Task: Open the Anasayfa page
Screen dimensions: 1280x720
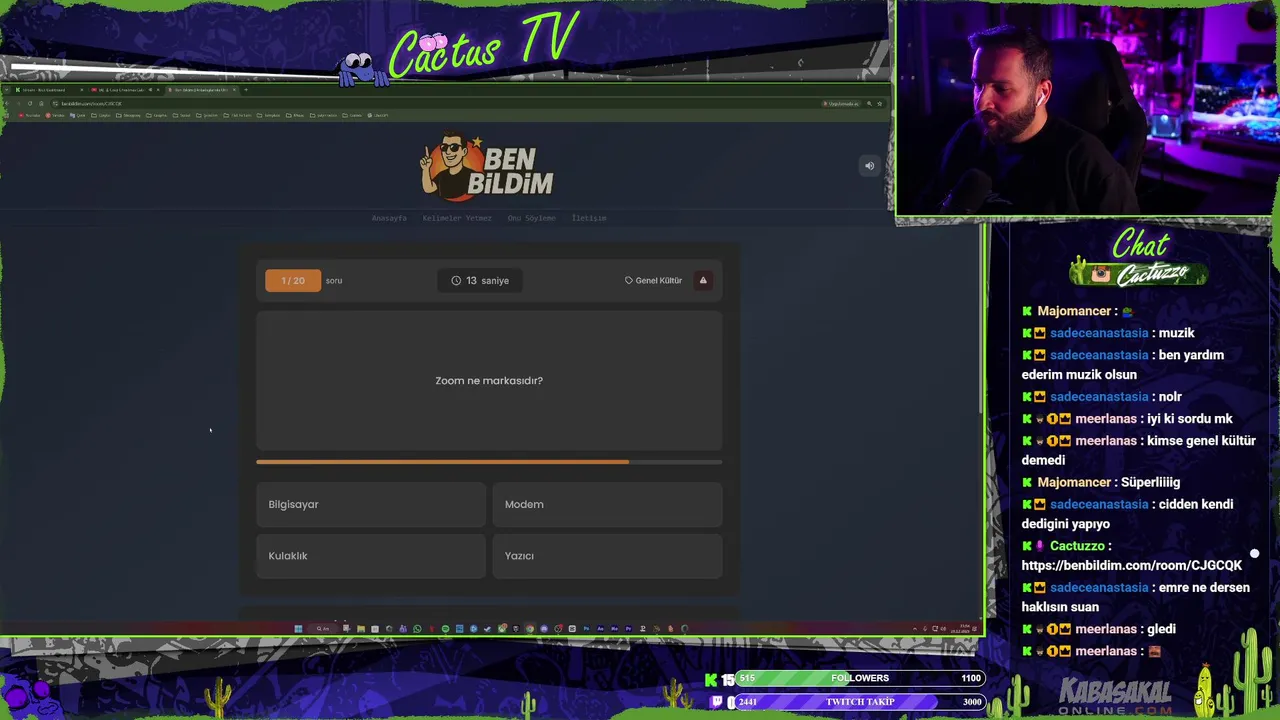Action: tap(389, 218)
